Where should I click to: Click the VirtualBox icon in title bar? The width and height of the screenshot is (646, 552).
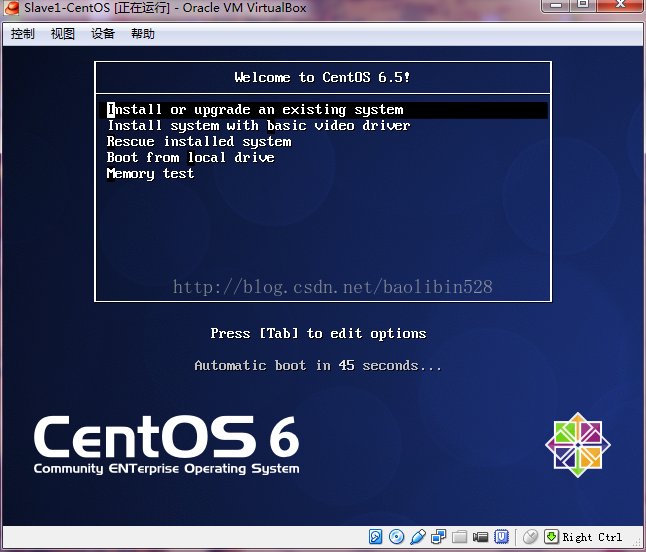point(12,8)
